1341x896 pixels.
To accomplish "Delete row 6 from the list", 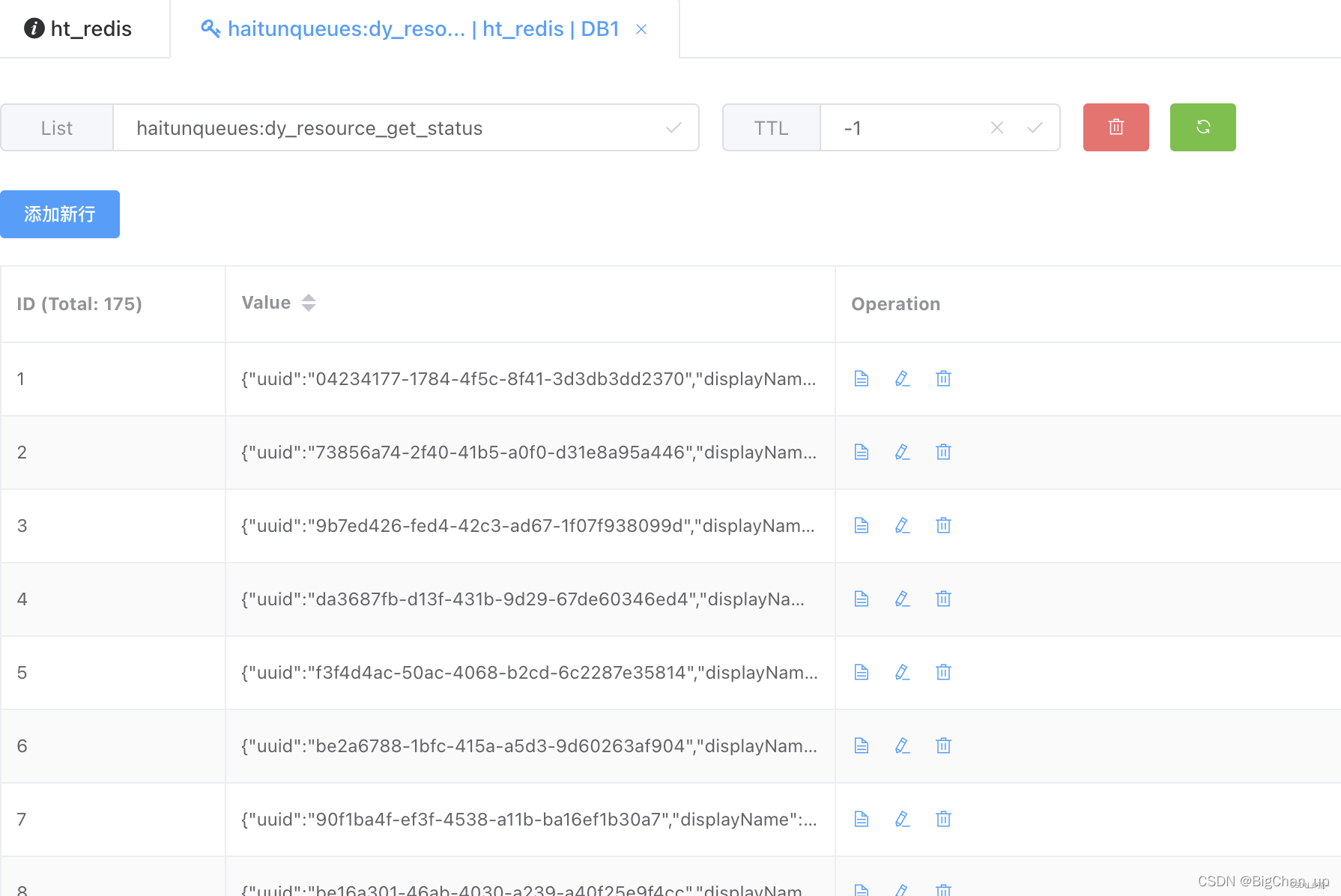I will coord(944,745).
